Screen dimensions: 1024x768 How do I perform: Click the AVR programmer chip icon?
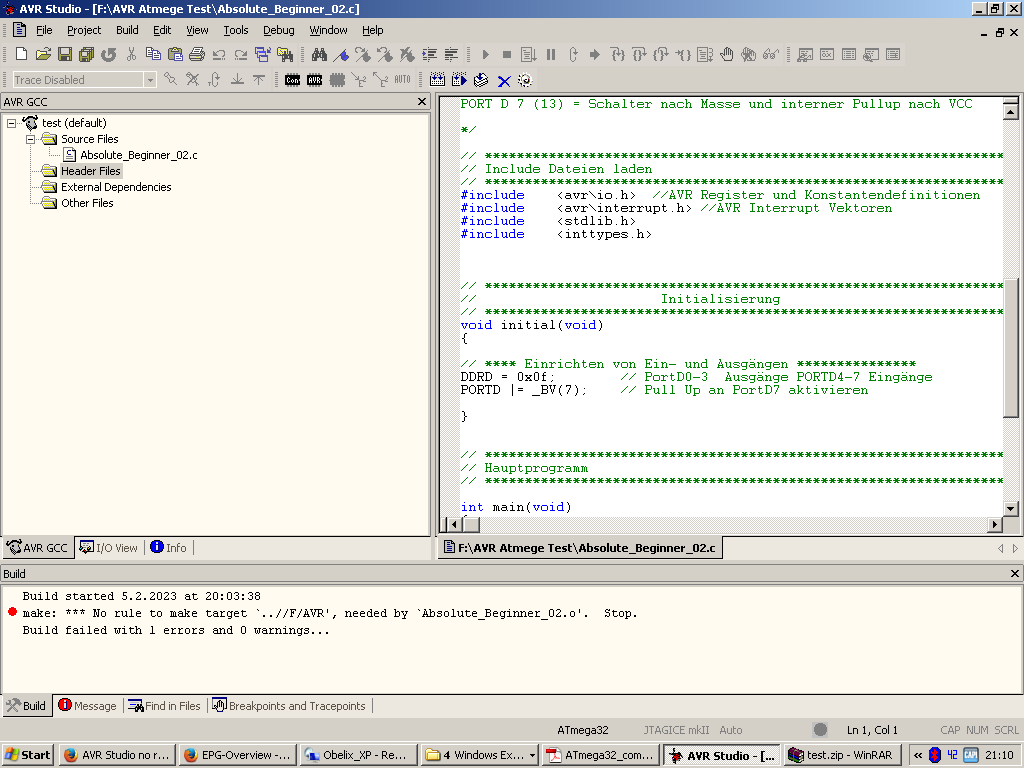pos(315,80)
